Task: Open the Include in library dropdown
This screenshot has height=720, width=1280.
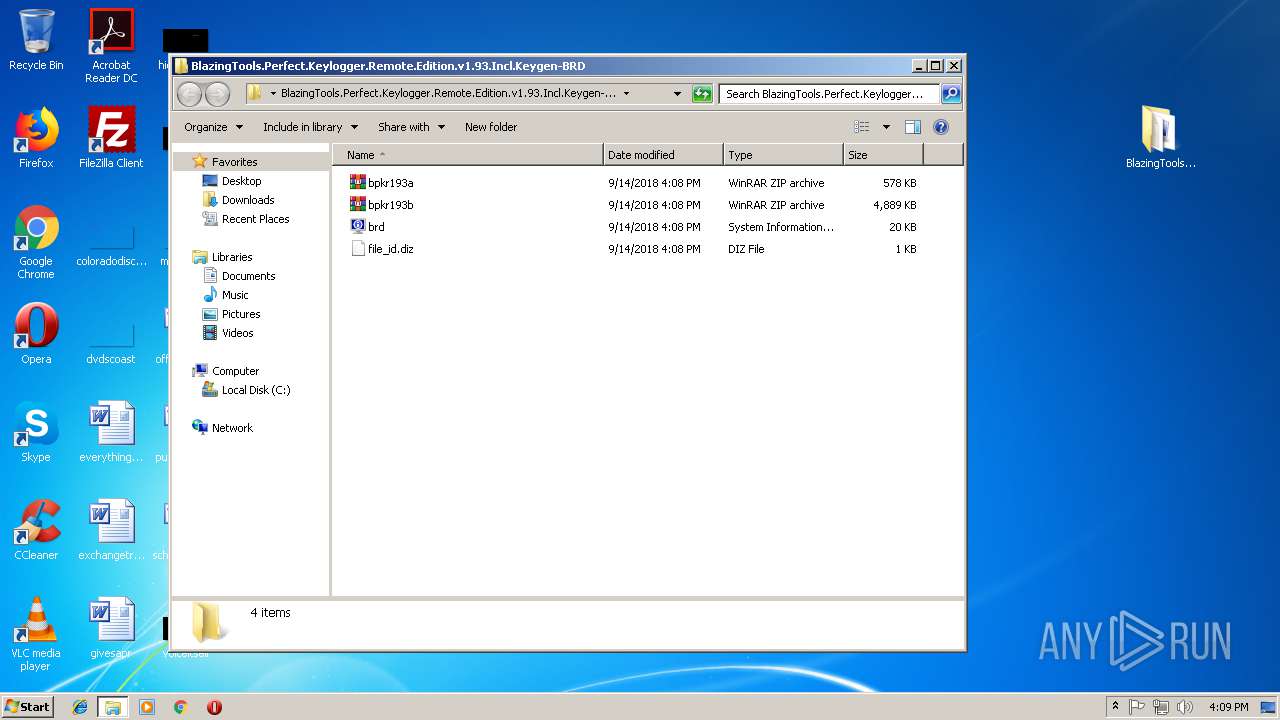Action: coord(309,127)
